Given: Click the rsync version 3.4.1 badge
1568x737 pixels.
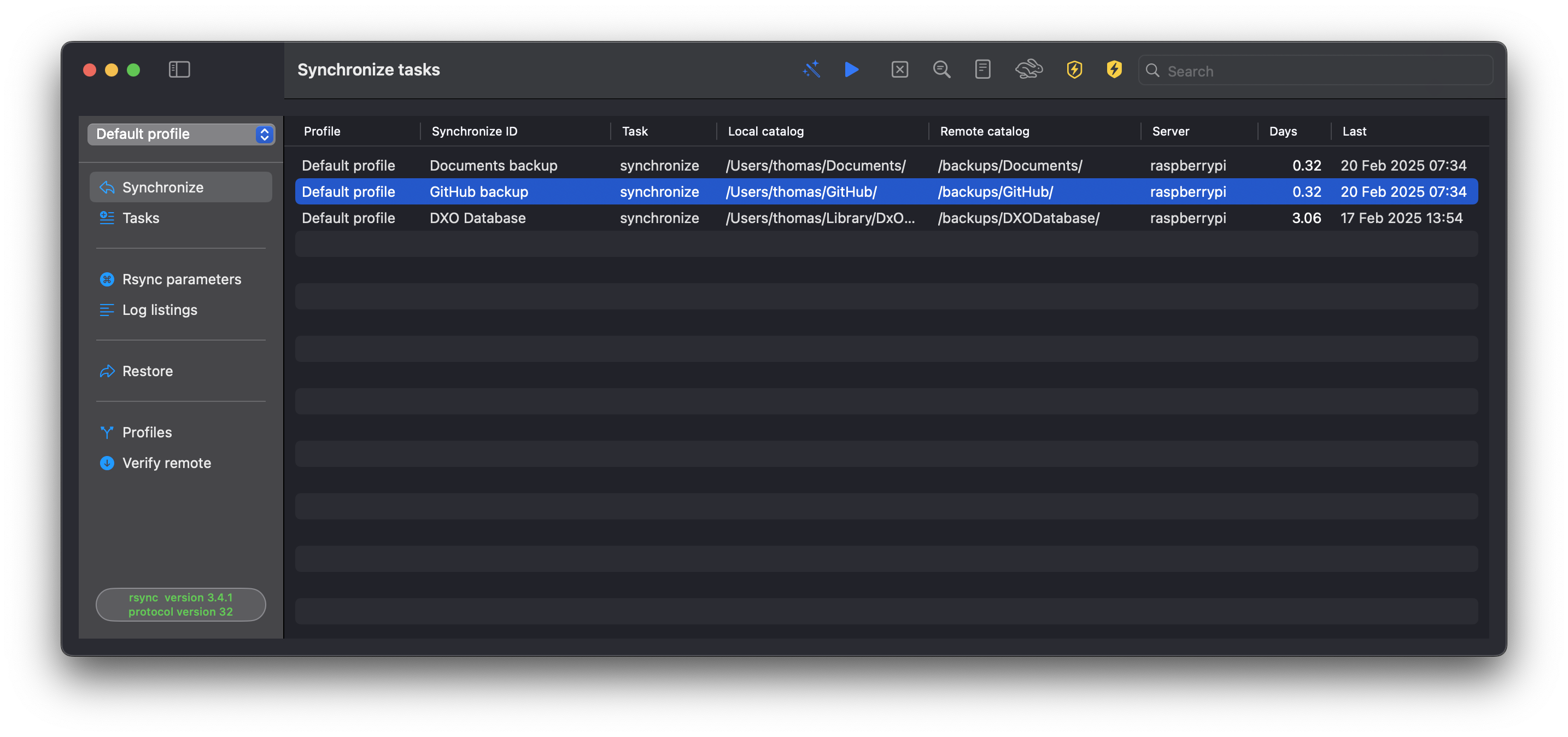Looking at the screenshot, I should pyautogui.click(x=181, y=604).
